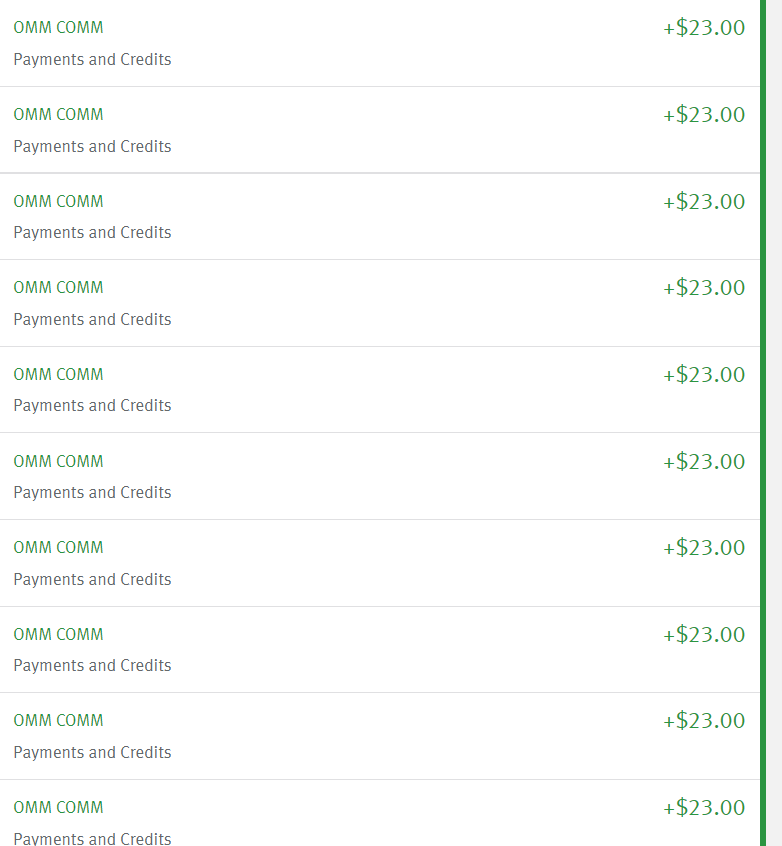The image size is (782, 846).
Task: Click the +$23.00 amount of the seventh transaction
Action: pos(704,548)
